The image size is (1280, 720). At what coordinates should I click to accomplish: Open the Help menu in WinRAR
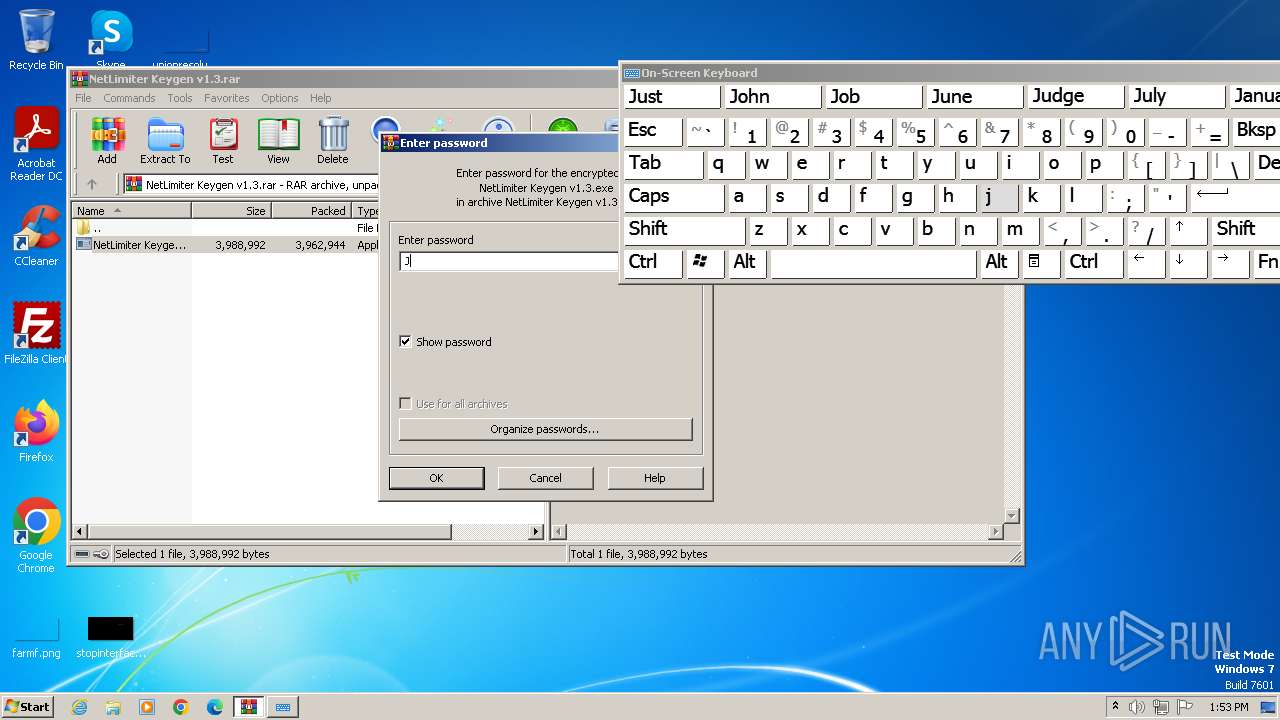pos(320,98)
